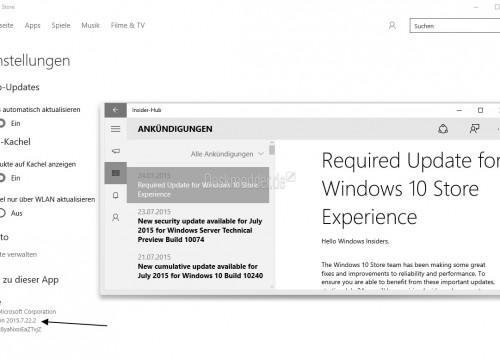The width and height of the screenshot is (500, 360).
Task: Minimize the Insider-Hub window
Action: (x=459, y=110)
